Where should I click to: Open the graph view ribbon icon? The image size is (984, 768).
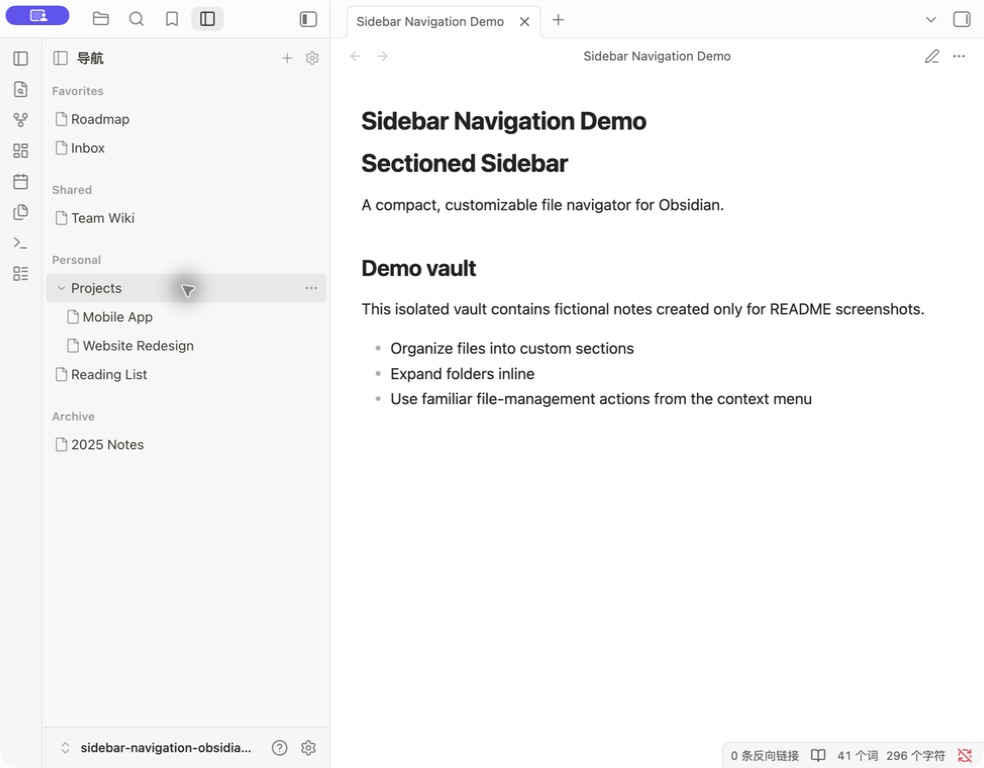coord(21,120)
